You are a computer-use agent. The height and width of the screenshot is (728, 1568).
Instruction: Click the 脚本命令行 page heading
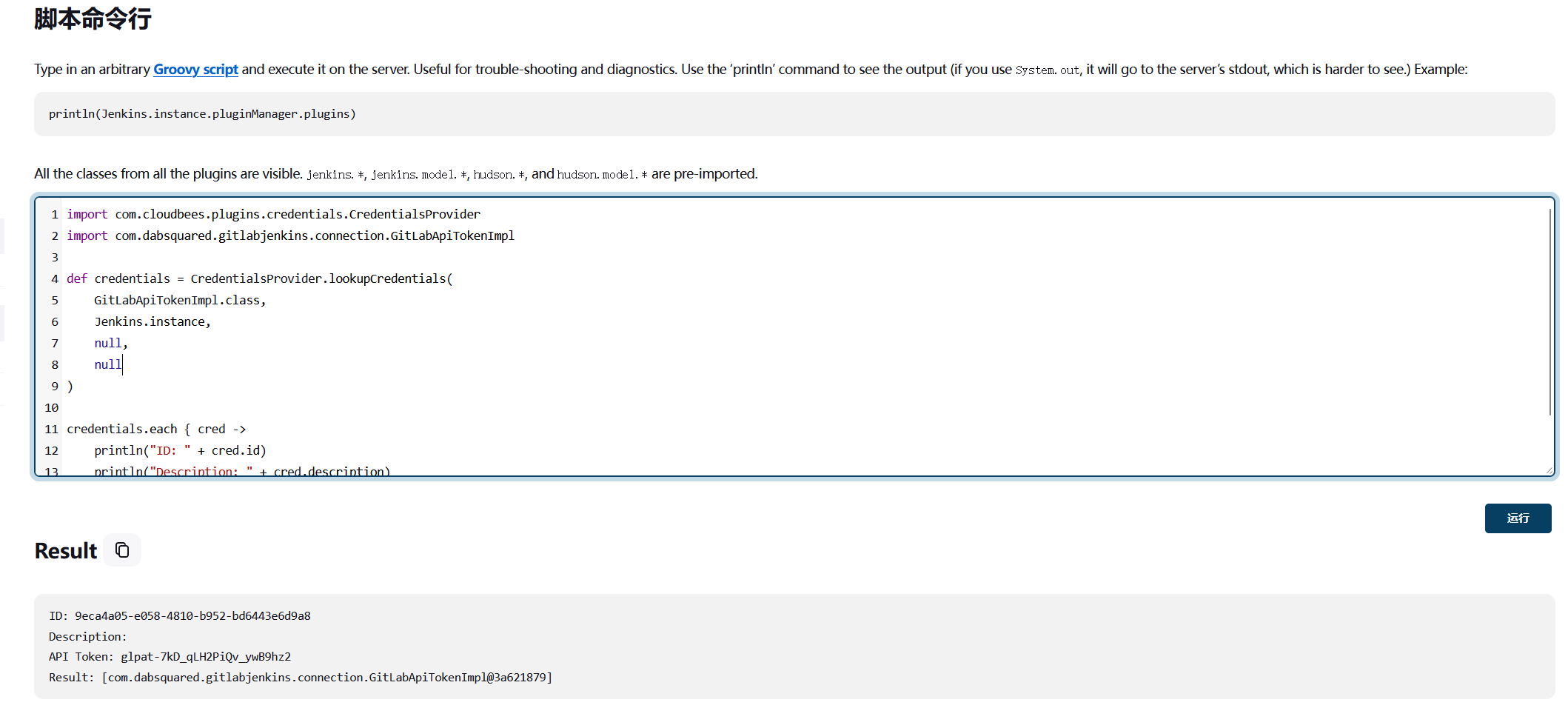(93, 19)
